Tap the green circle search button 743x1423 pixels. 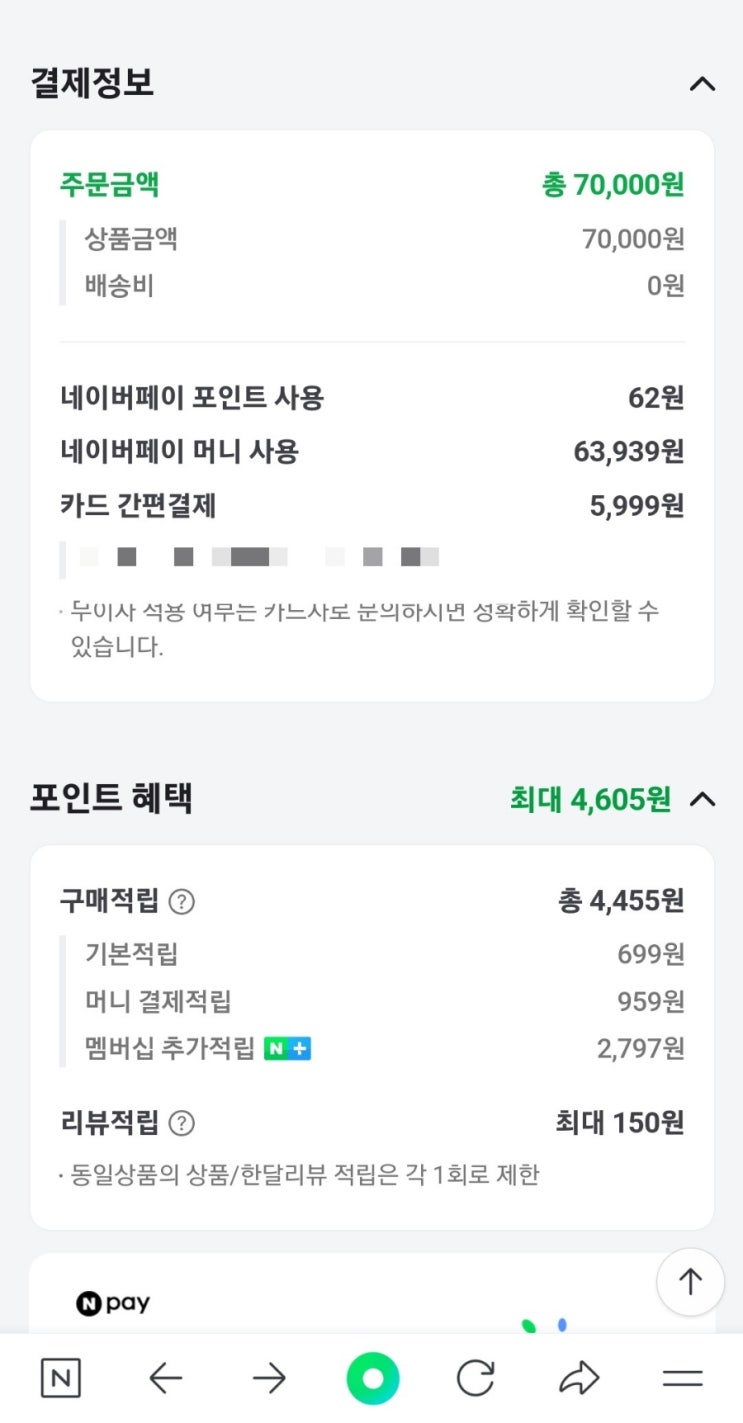[372, 1379]
